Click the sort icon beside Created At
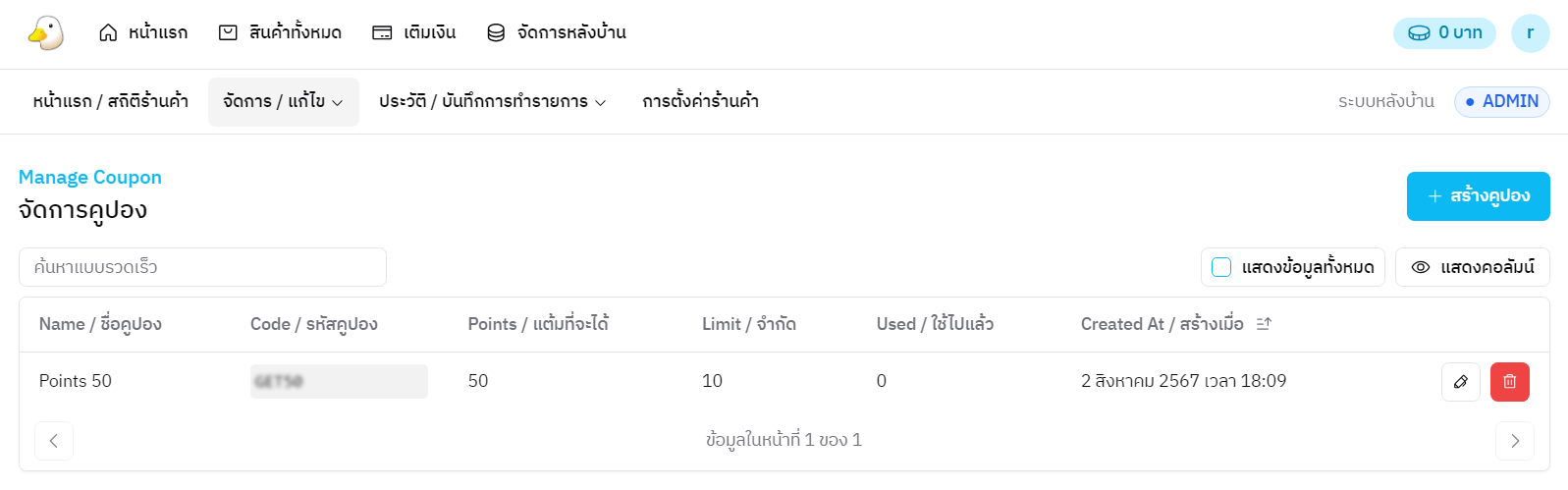 pos(1264,324)
